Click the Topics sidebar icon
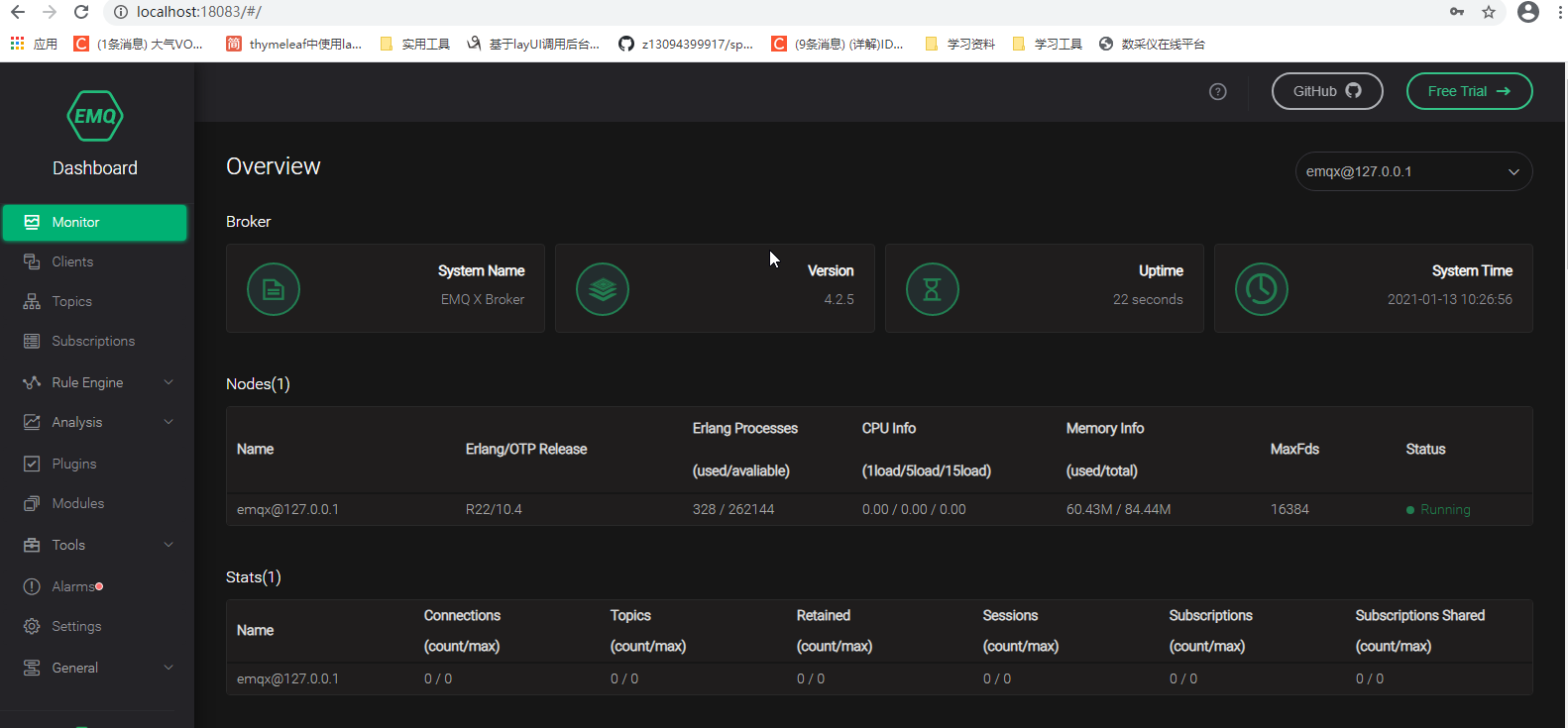Image resolution: width=1568 pixels, height=728 pixels. click(x=32, y=301)
